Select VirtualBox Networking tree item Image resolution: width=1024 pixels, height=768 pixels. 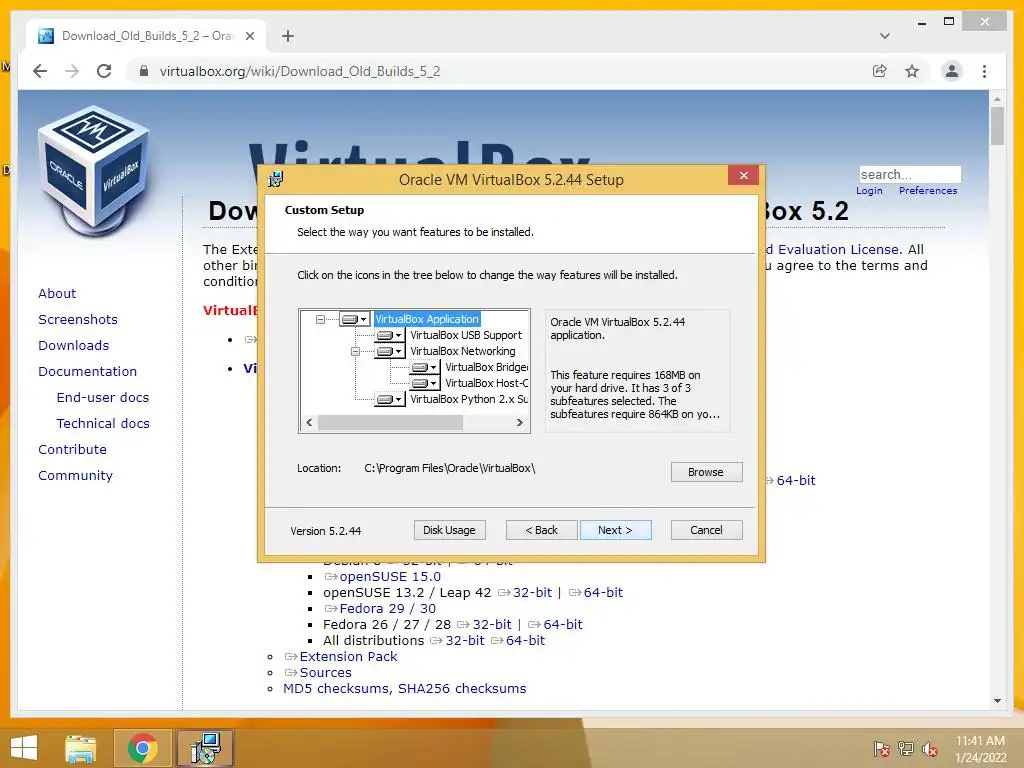(462, 351)
